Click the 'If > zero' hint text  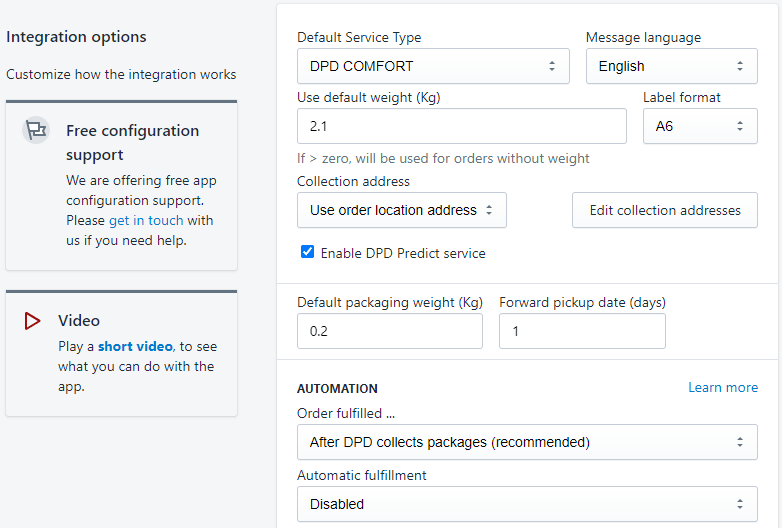pyautogui.click(x=443, y=159)
